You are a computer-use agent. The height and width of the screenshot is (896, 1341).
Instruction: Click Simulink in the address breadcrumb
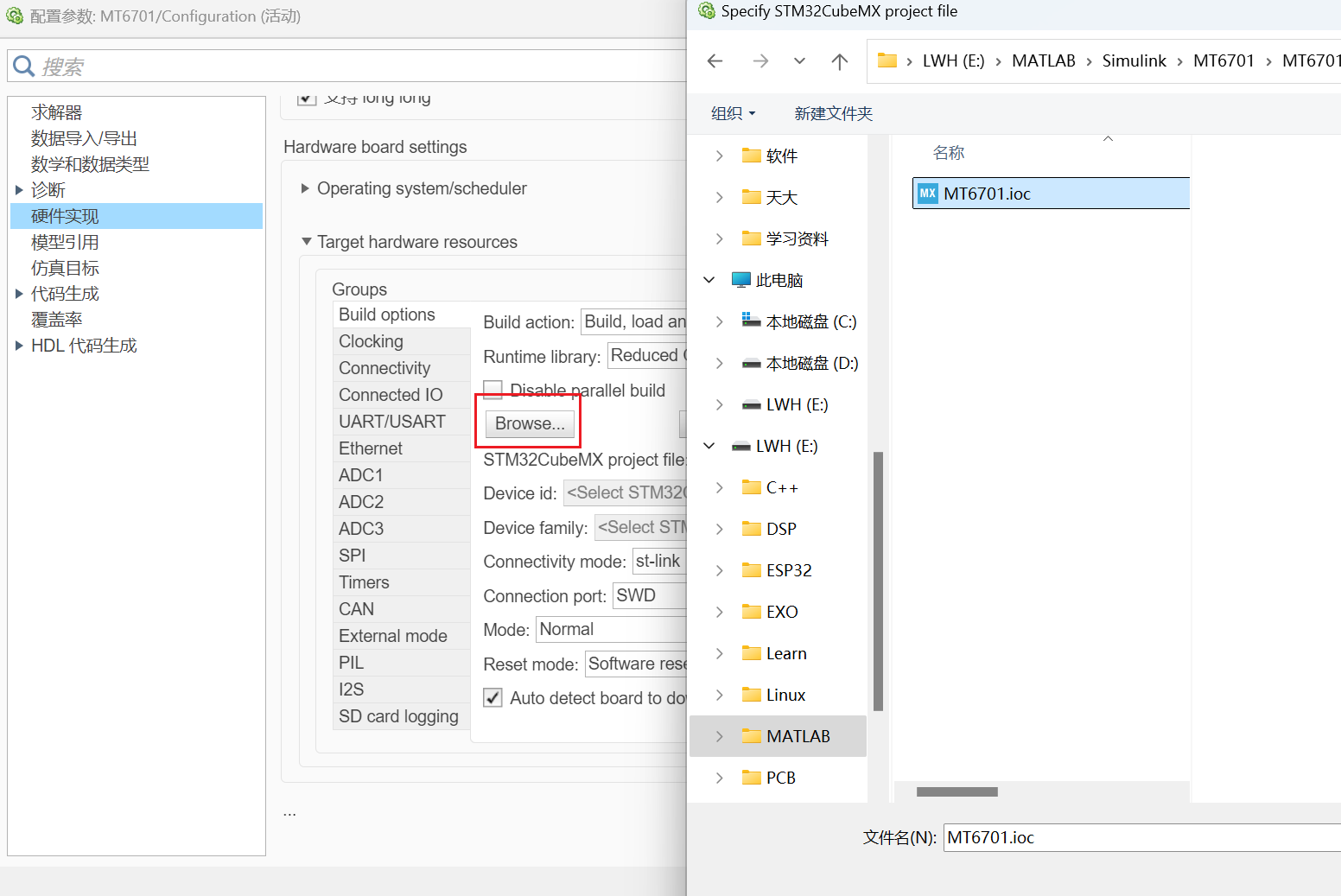1134,60
